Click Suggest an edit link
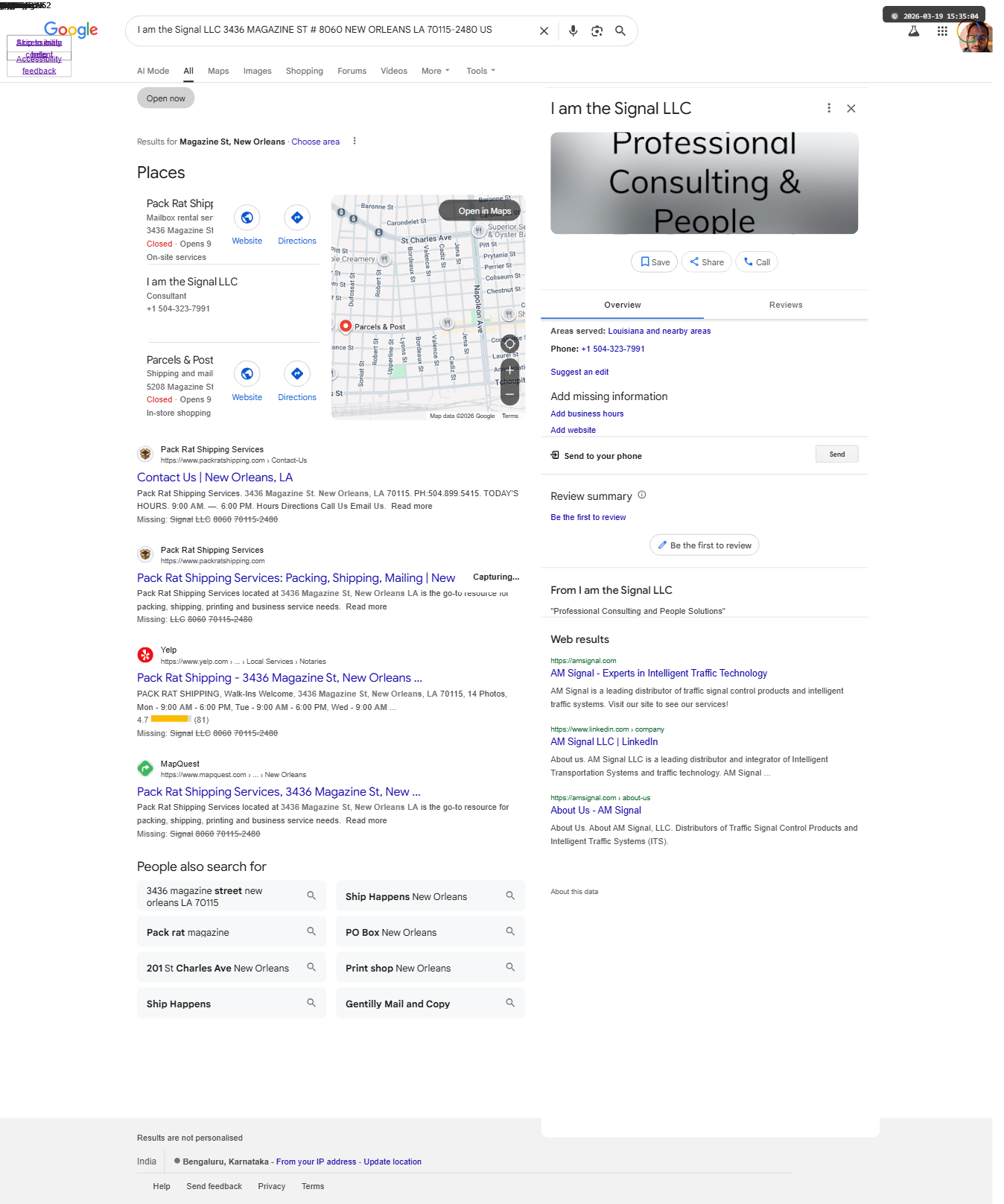Screen dimensions: 1004x1204 pos(579,372)
